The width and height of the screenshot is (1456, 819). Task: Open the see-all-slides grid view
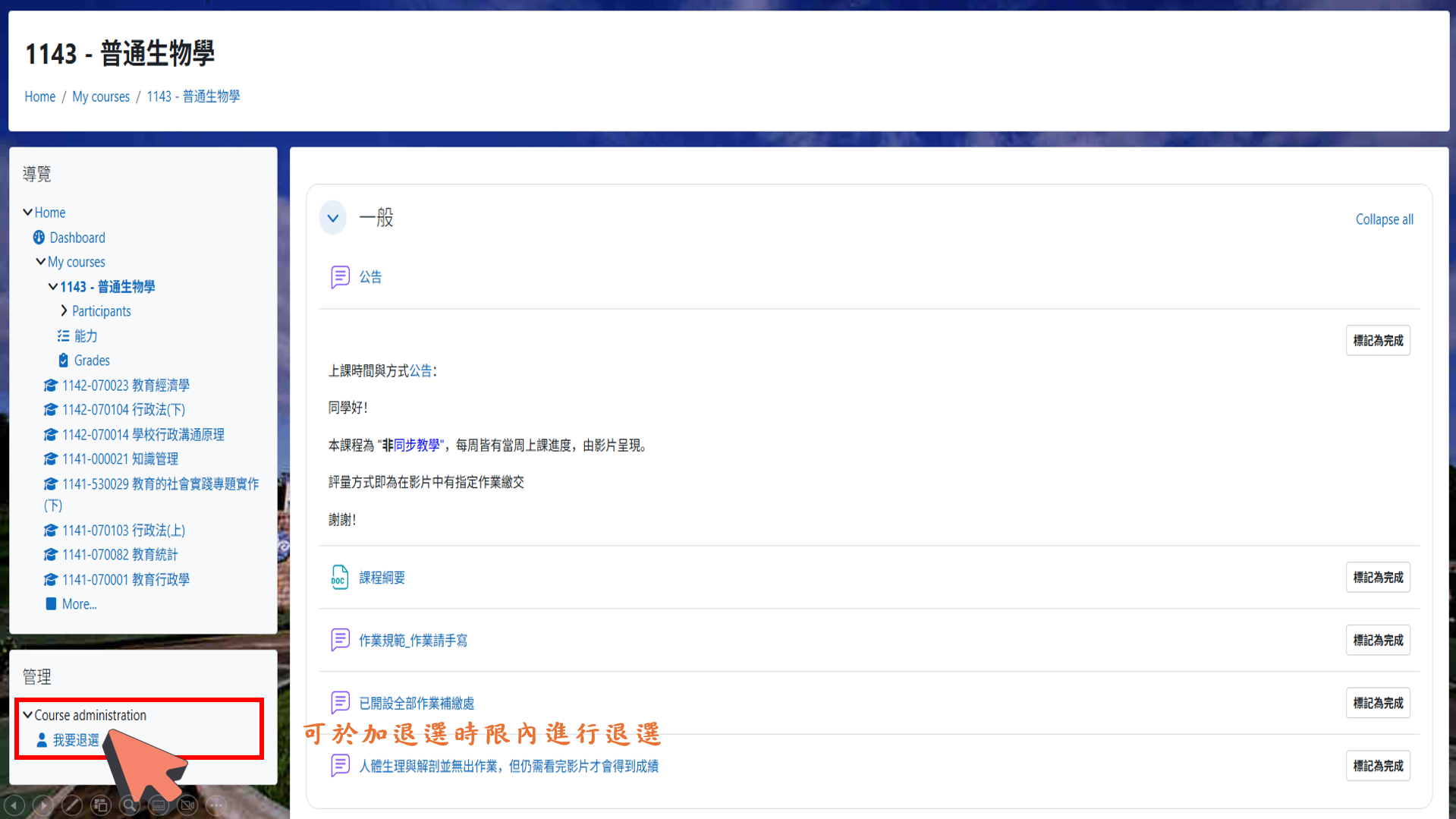point(101,805)
